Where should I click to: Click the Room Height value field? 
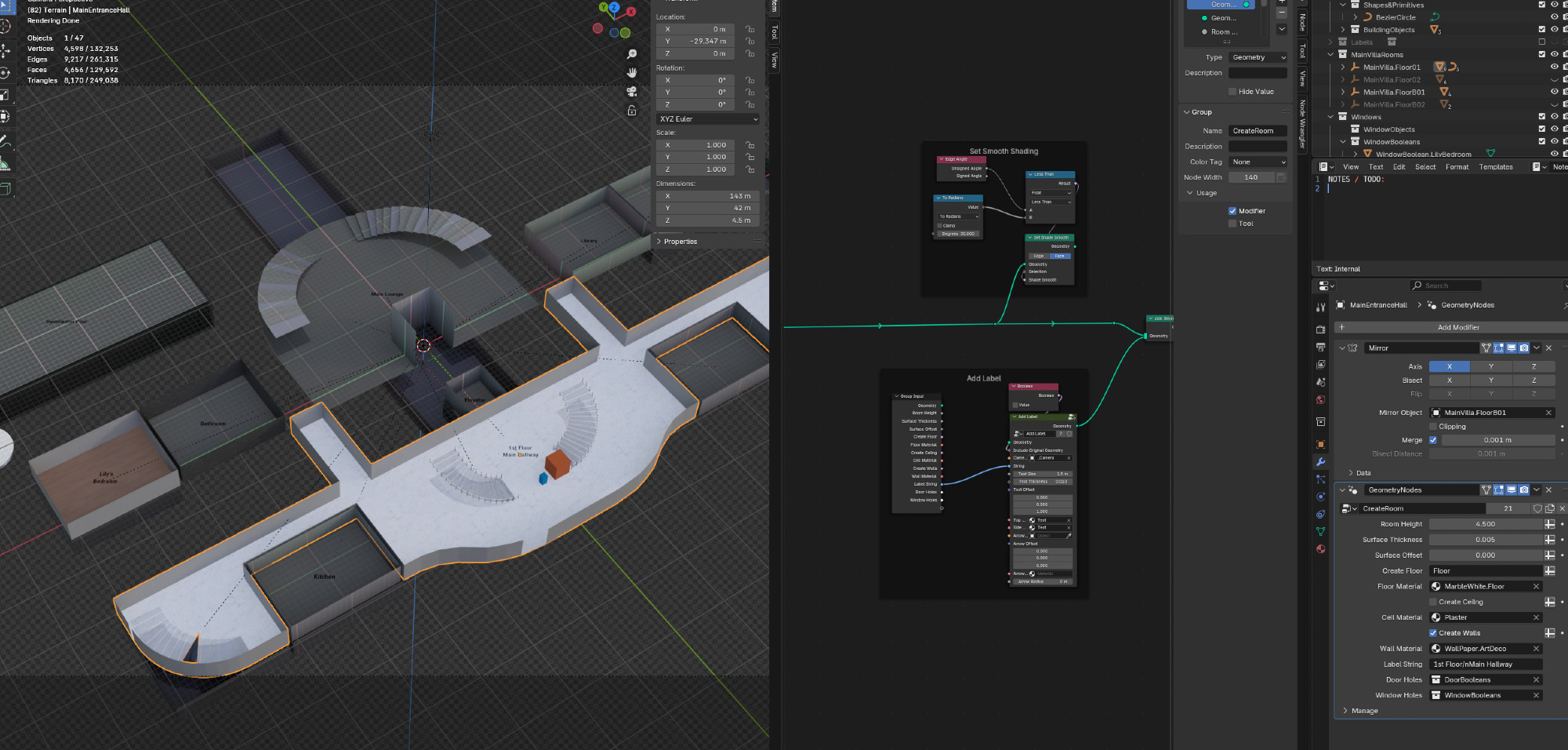(1484, 524)
